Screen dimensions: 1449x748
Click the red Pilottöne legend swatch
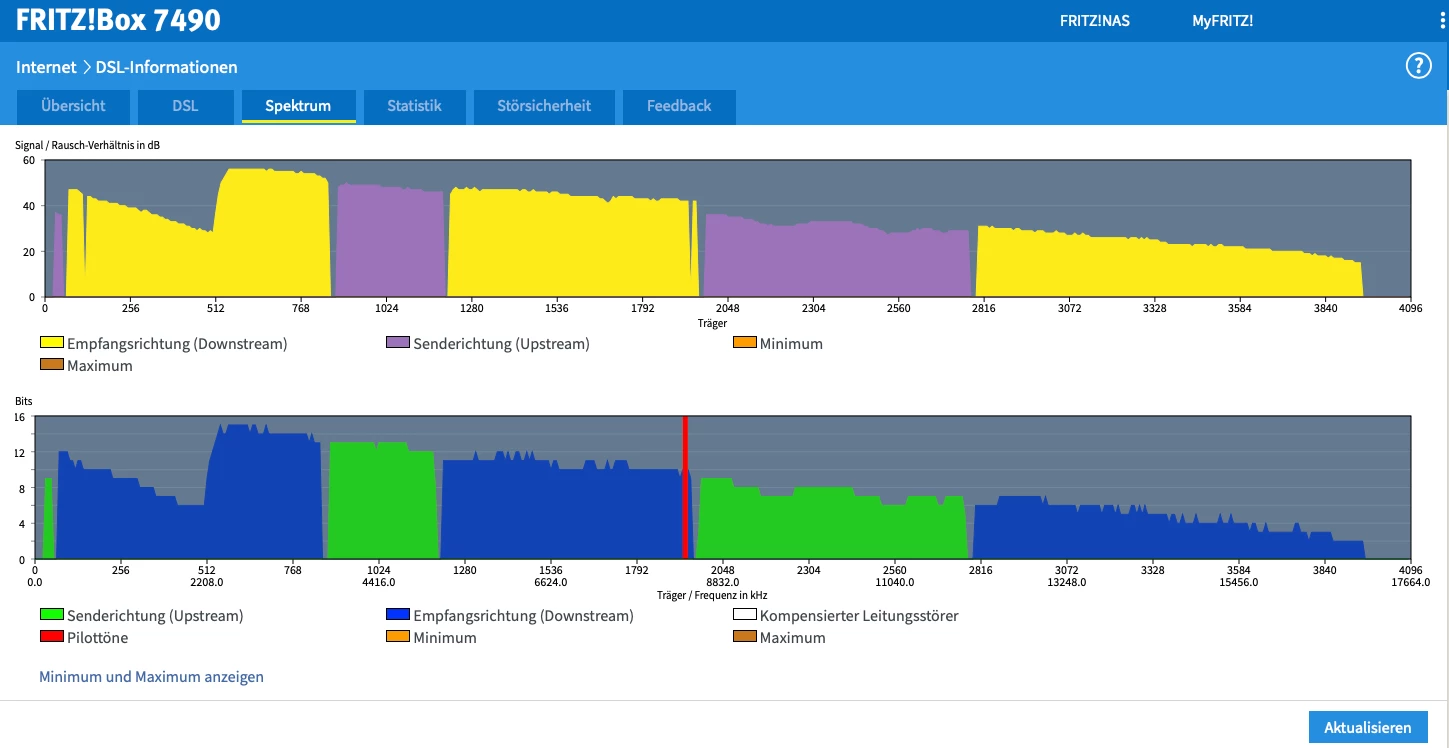(x=52, y=637)
